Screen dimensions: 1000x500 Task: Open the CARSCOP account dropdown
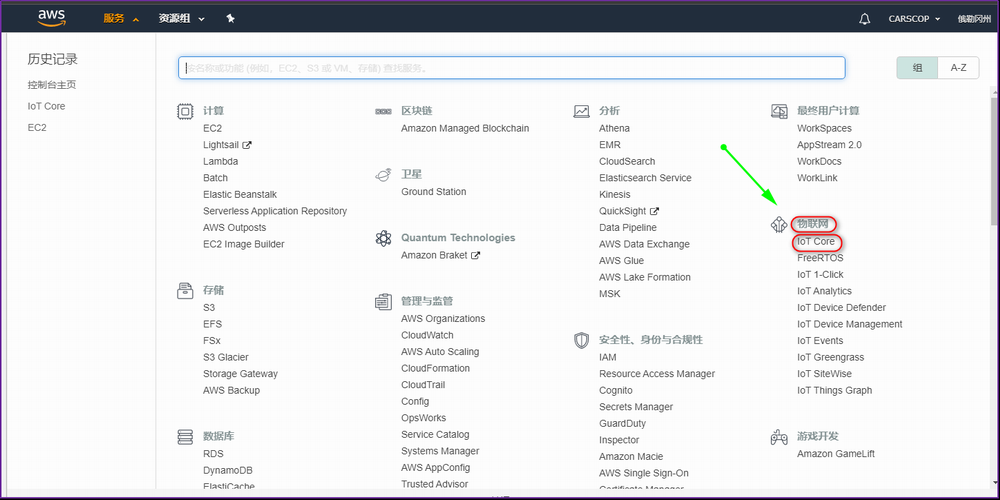915,19
